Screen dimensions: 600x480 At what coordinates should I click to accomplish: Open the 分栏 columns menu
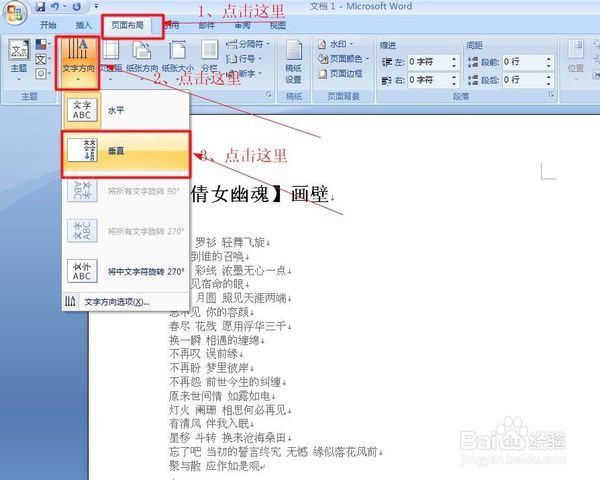coord(209,61)
